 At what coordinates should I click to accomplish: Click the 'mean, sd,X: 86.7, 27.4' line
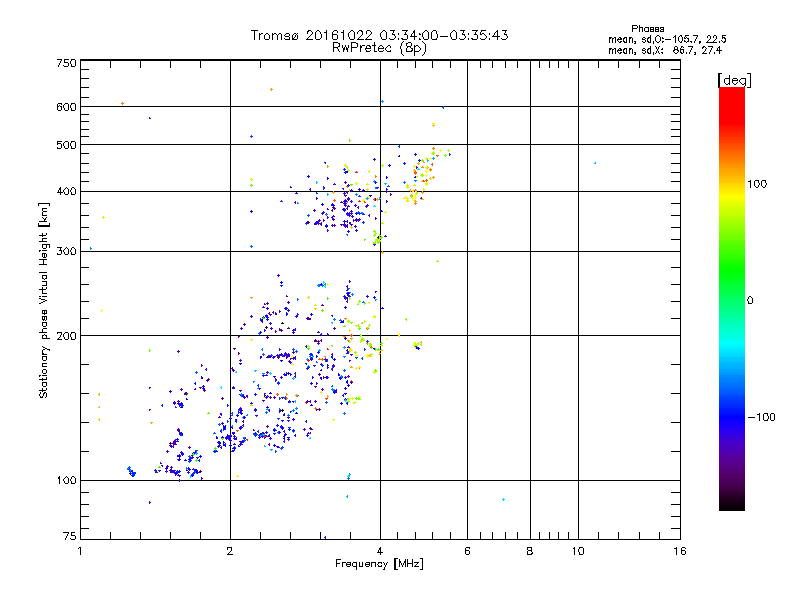(665, 50)
